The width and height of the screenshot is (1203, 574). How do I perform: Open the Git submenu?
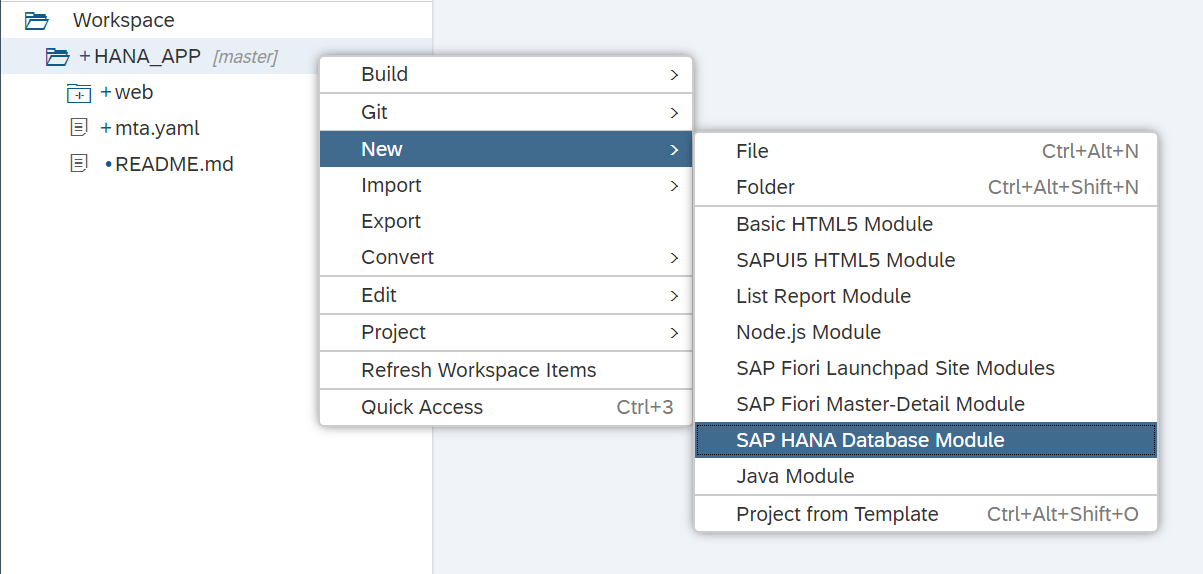(506, 113)
